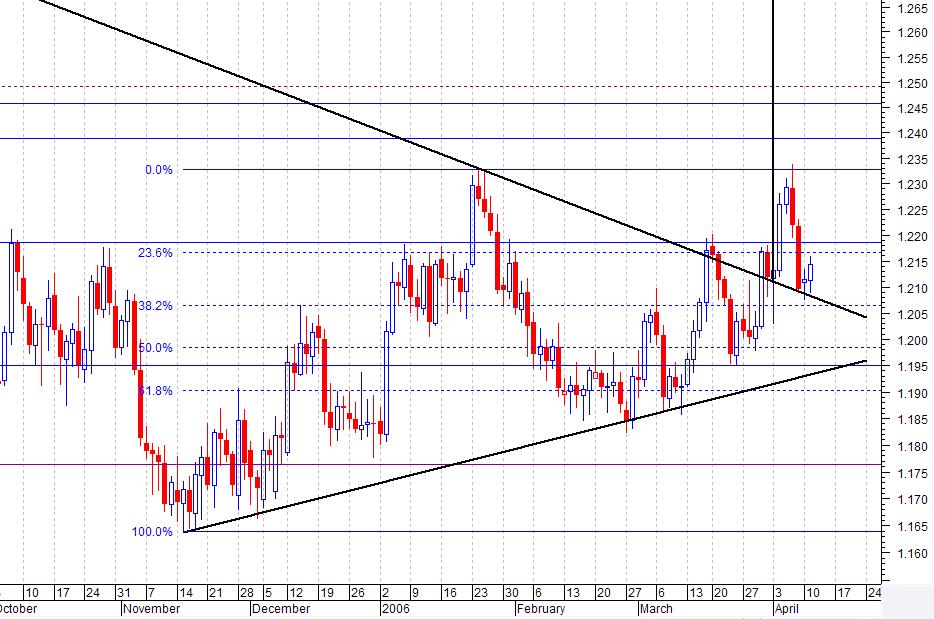The image size is (934, 619).
Task: Click the 100.0% Fibonacci label
Action: pyautogui.click(x=150, y=532)
